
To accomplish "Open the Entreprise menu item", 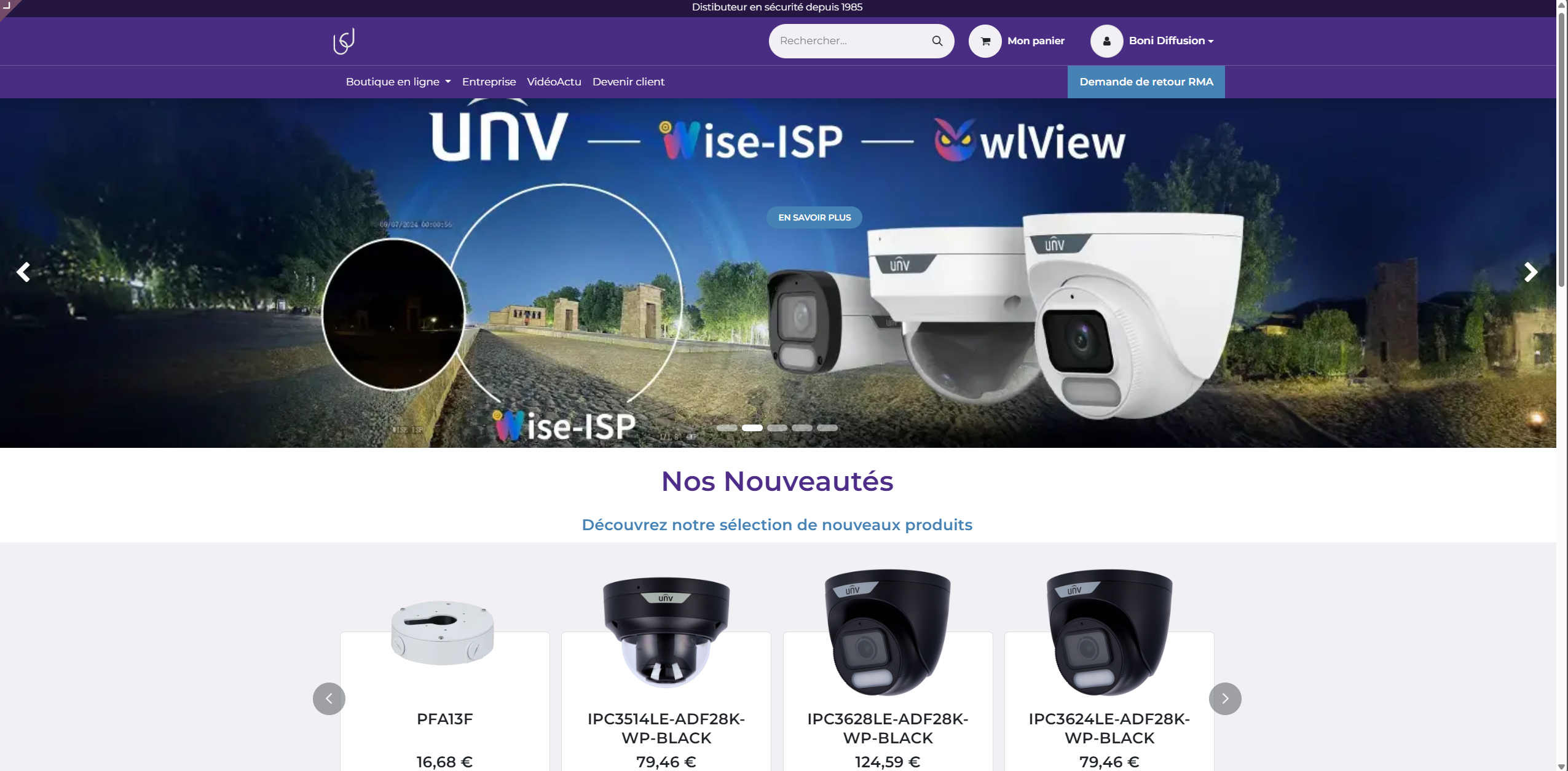I will [x=489, y=82].
